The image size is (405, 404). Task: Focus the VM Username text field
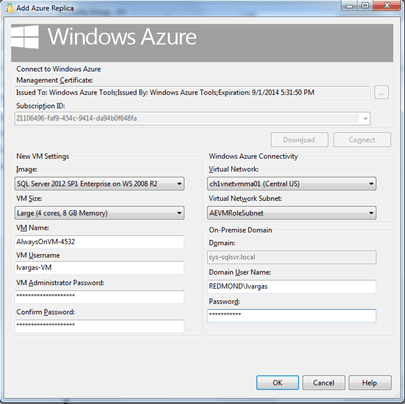(x=99, y=268)
